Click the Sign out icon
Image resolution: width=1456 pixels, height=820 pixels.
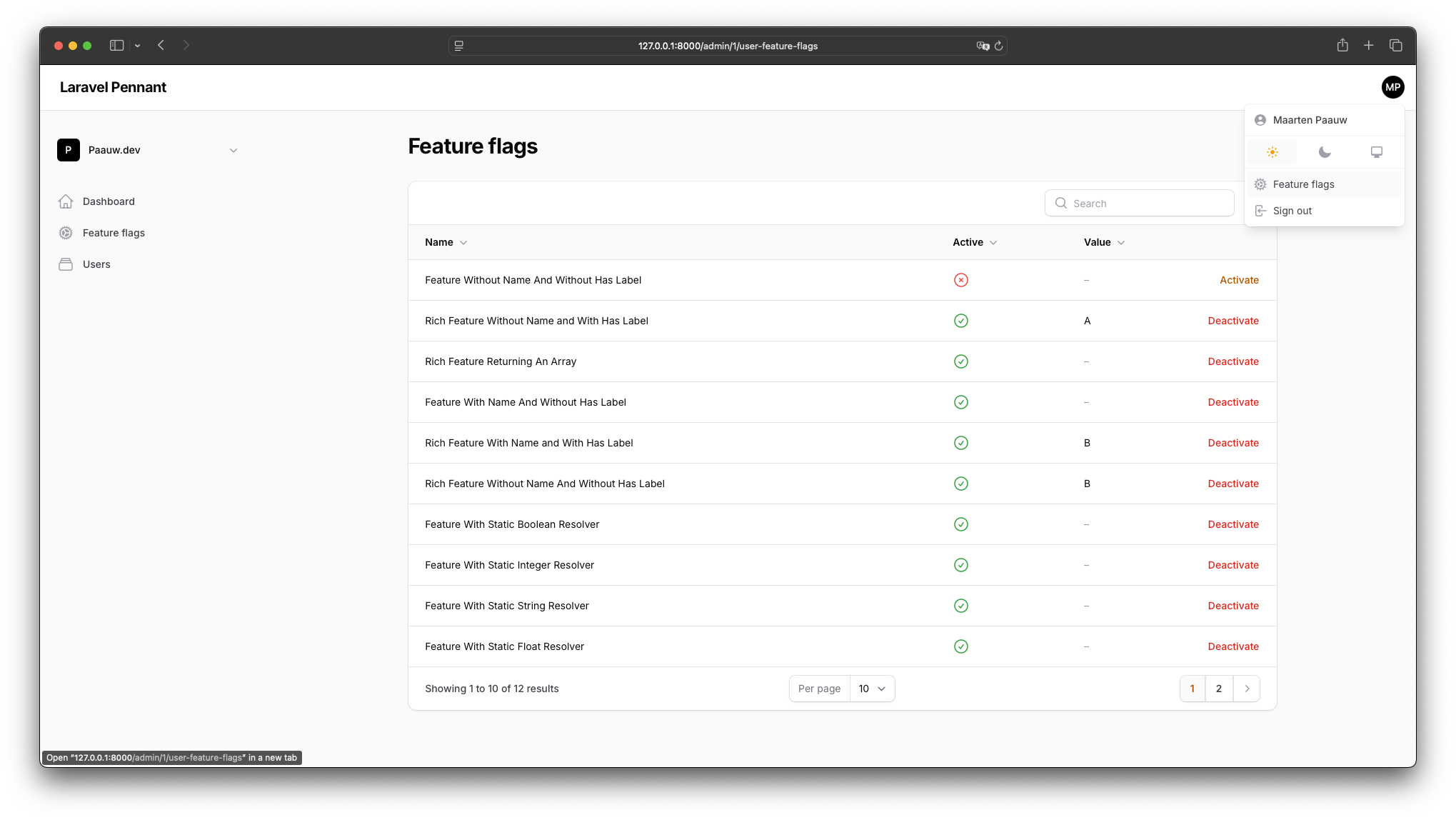tap(1260, 211)
